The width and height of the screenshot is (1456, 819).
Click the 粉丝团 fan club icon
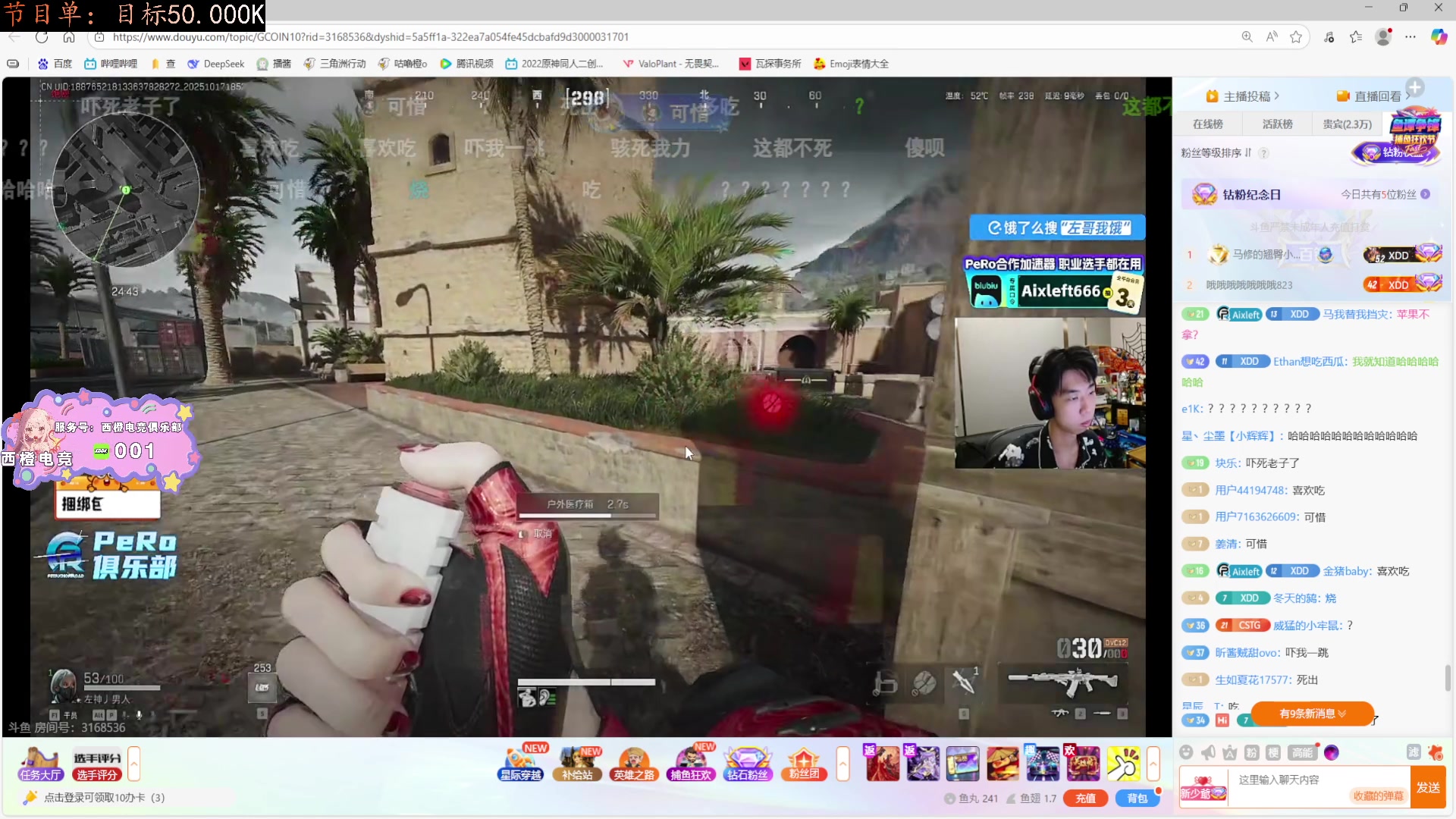(x=804, y=764)
